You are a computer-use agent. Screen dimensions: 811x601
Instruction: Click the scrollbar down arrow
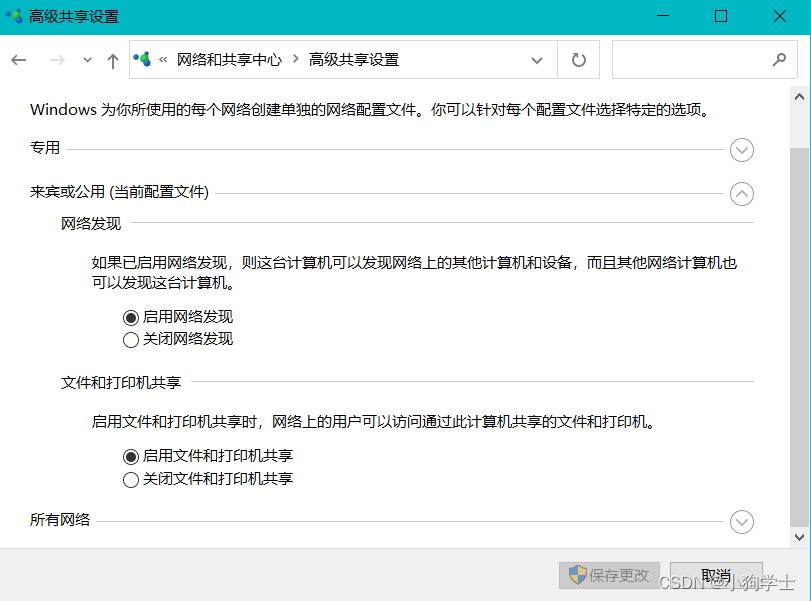point(800,537)
